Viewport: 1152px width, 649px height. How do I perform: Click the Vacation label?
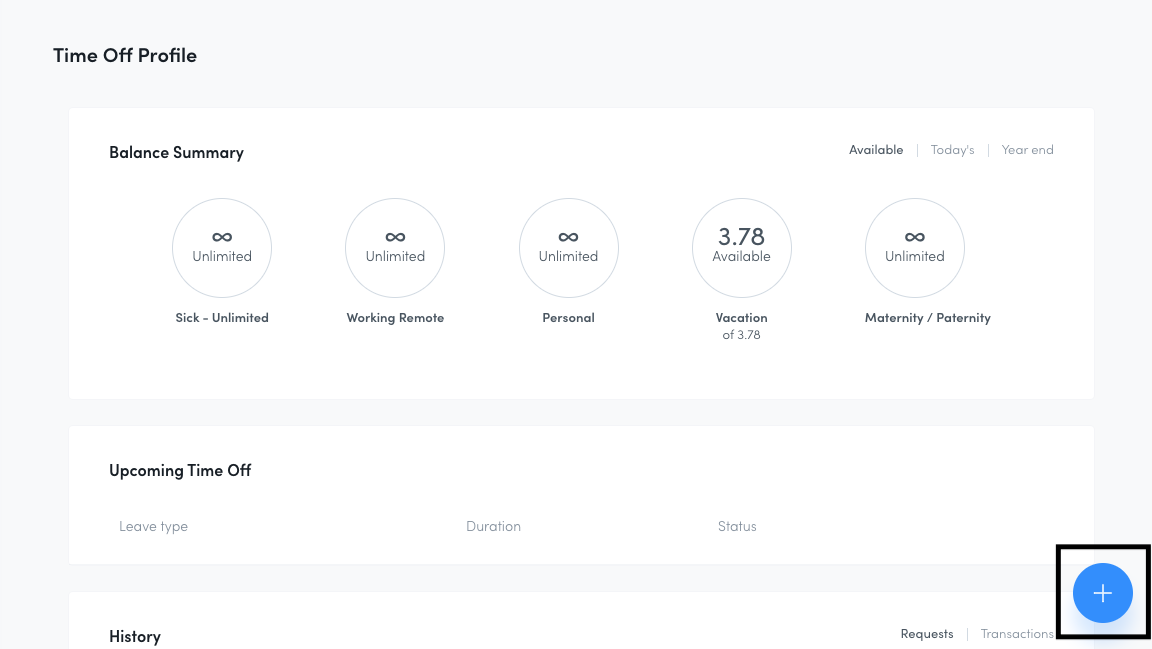[741, 318]
